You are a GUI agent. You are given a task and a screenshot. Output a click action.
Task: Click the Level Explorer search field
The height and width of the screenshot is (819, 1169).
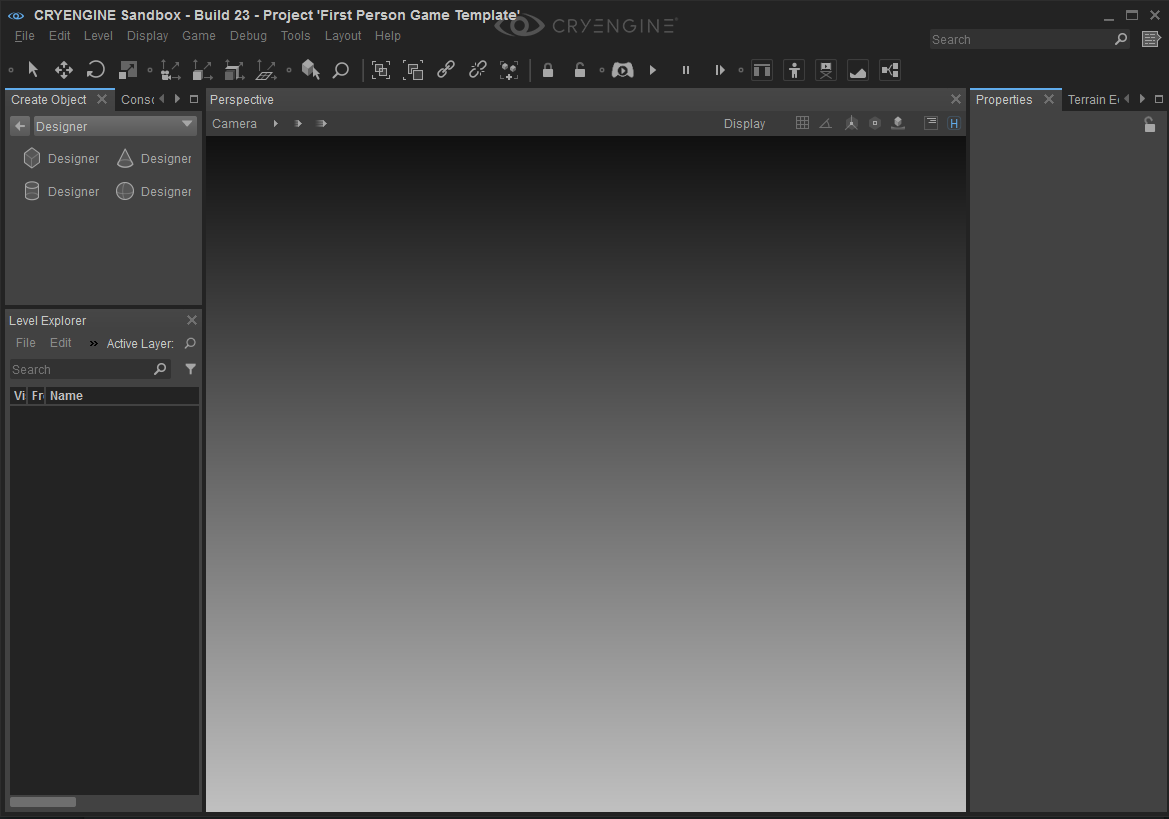point(89,369)
